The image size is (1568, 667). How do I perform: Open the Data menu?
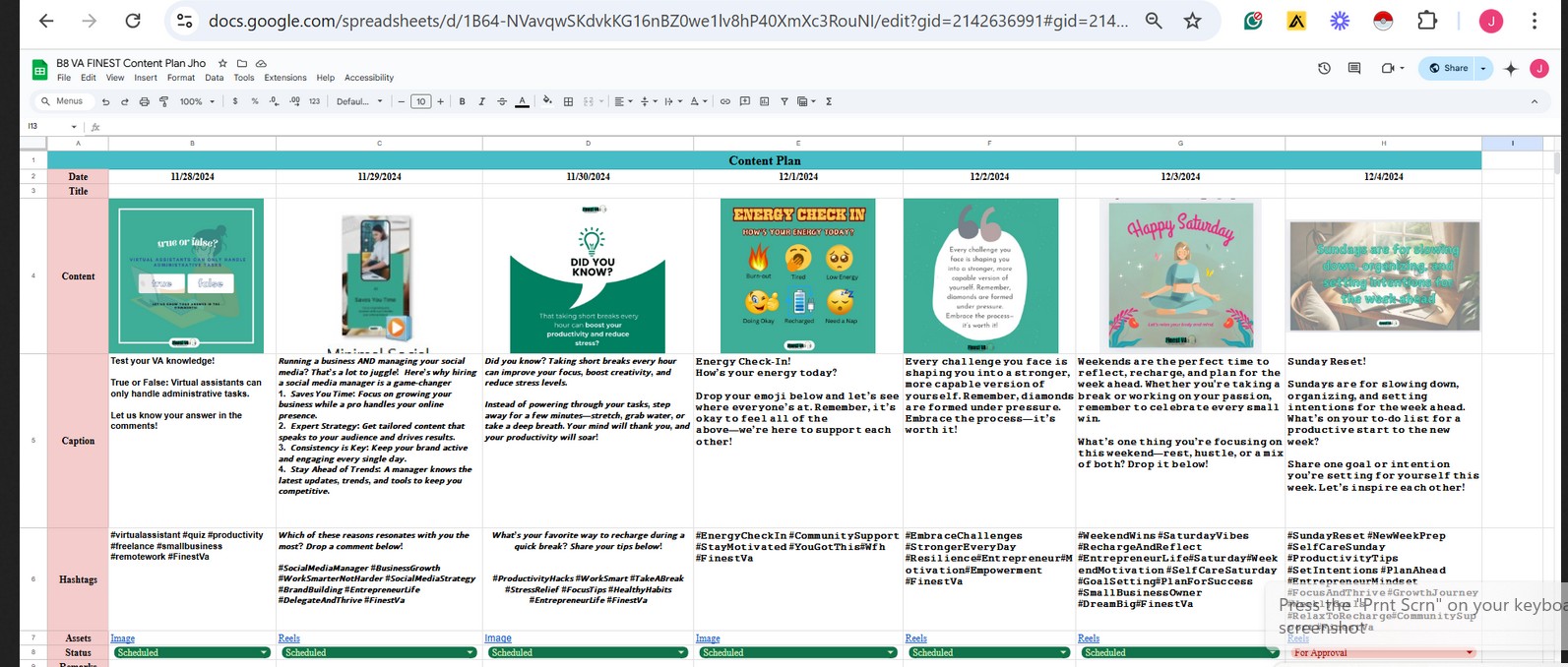(215, 78)
